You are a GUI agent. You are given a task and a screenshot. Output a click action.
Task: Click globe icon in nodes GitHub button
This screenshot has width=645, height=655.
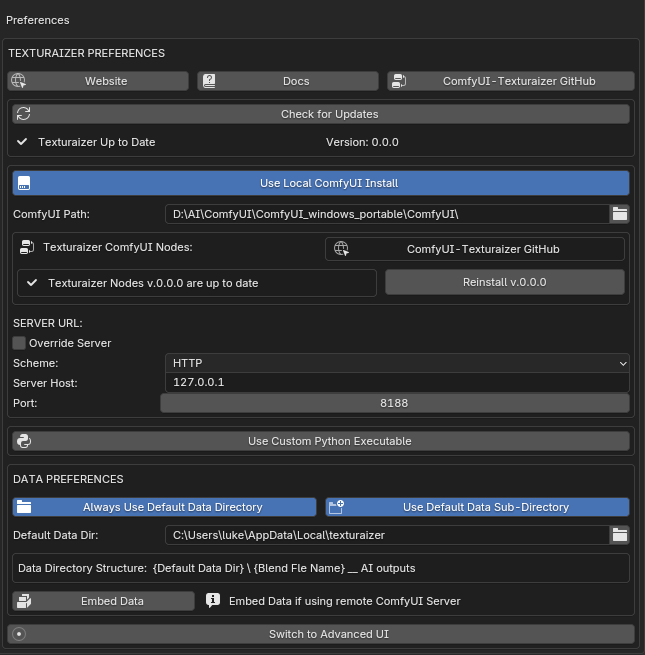click(x=341, y=249)
